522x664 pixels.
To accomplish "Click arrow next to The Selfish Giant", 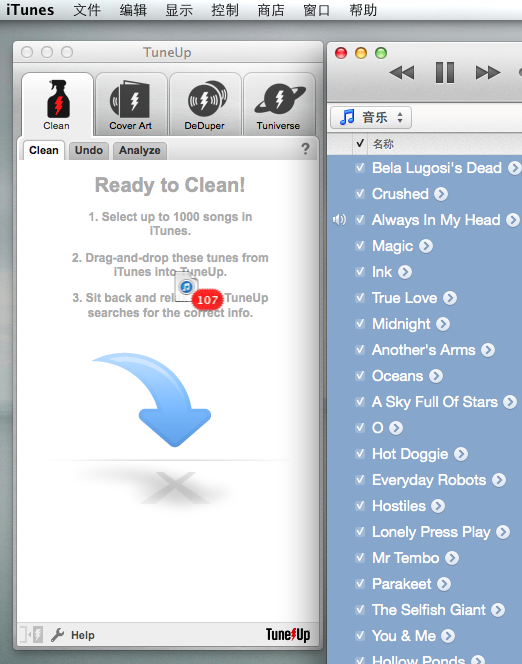I will (498, 610).
